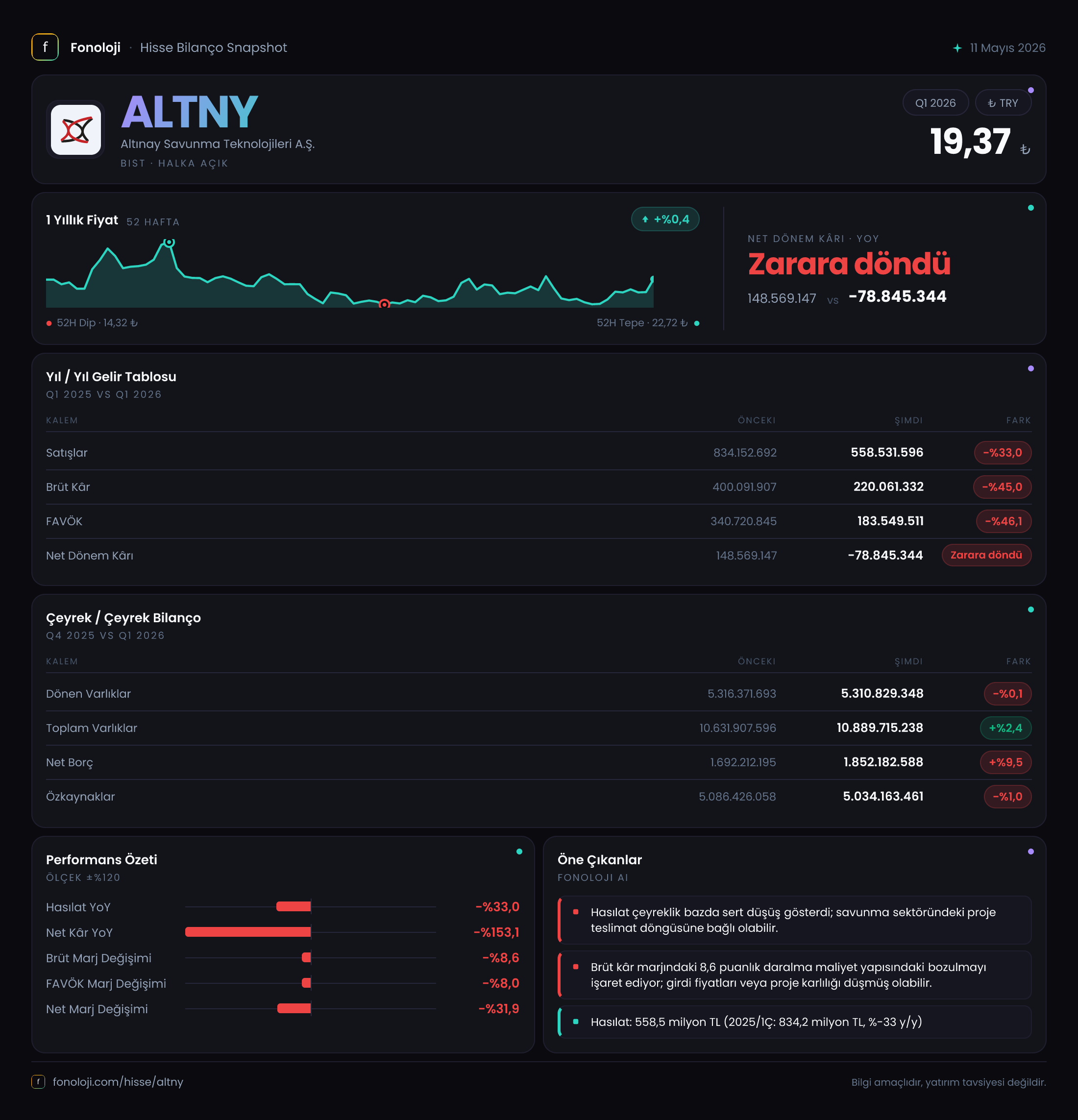Click the current Dönen Varlıklar value 5.310.829.348
The width and height of the screenshot is (1078, 1120).
(x=882, y=694)
